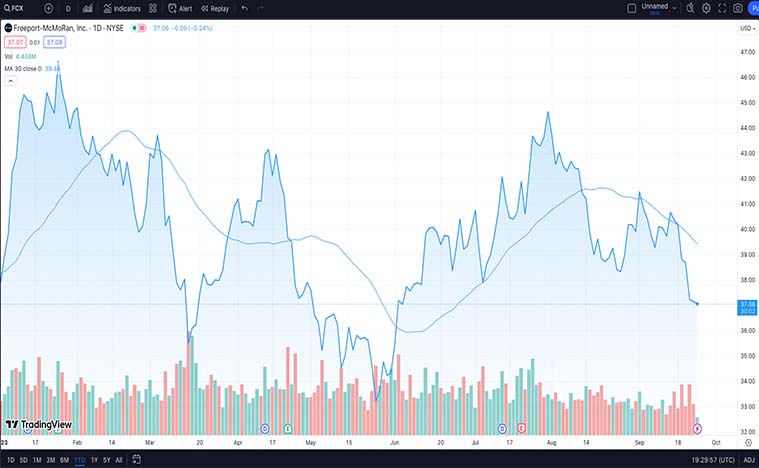
Task: Click the Freeport-McMoRan round logo icon
Action: [8, 28]
